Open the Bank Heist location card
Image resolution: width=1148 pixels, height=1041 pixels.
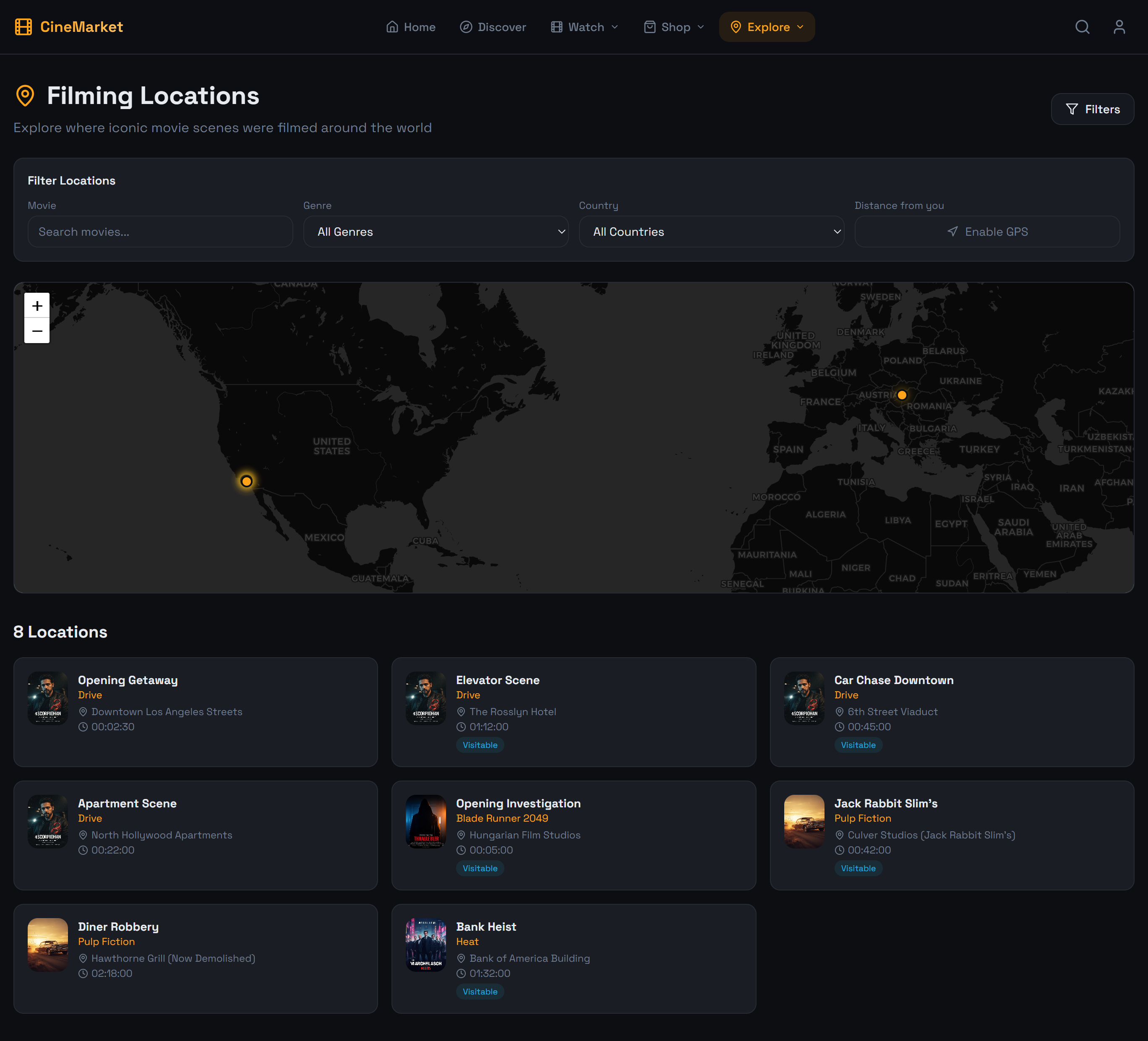coord(574,958)
